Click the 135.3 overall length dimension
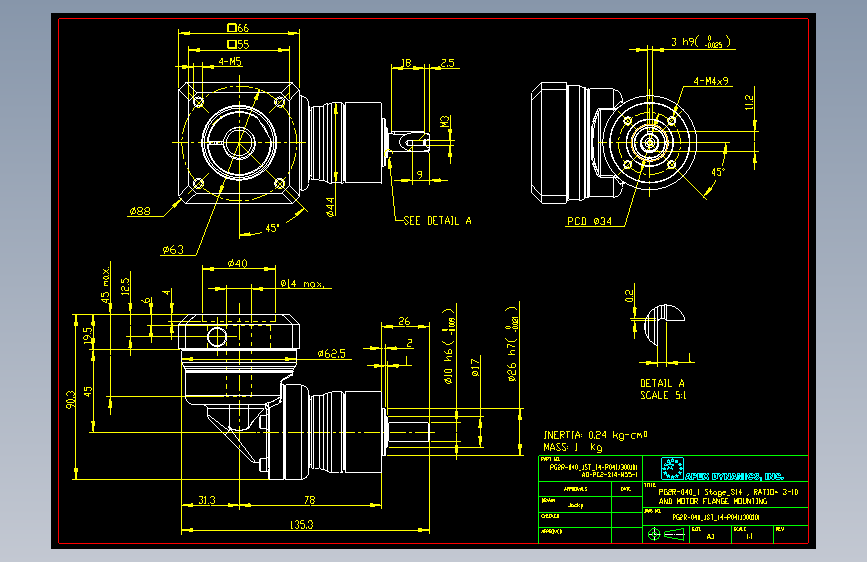 tap(302, 524)
